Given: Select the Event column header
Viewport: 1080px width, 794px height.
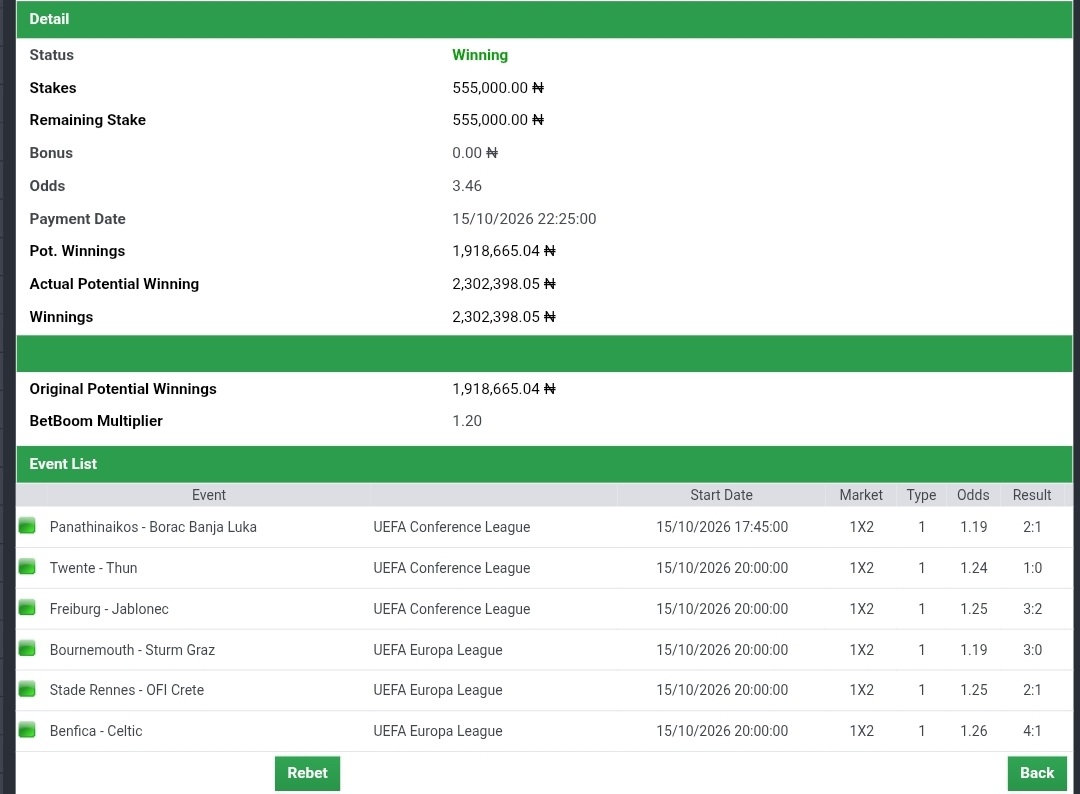Looking at the screenshot, I should click(x=208, y=495).
